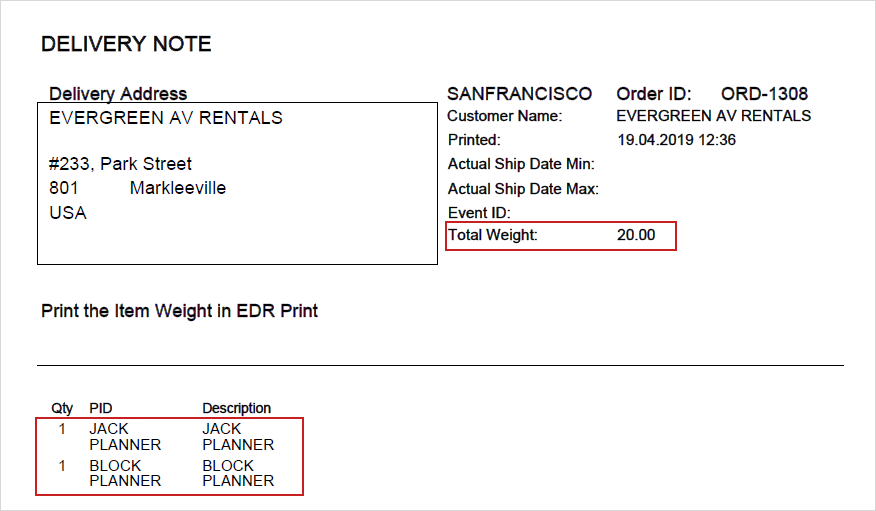Screen dimensions: 876x511
Task: Click the DELIVERY NOTE title
Action: 126,44
